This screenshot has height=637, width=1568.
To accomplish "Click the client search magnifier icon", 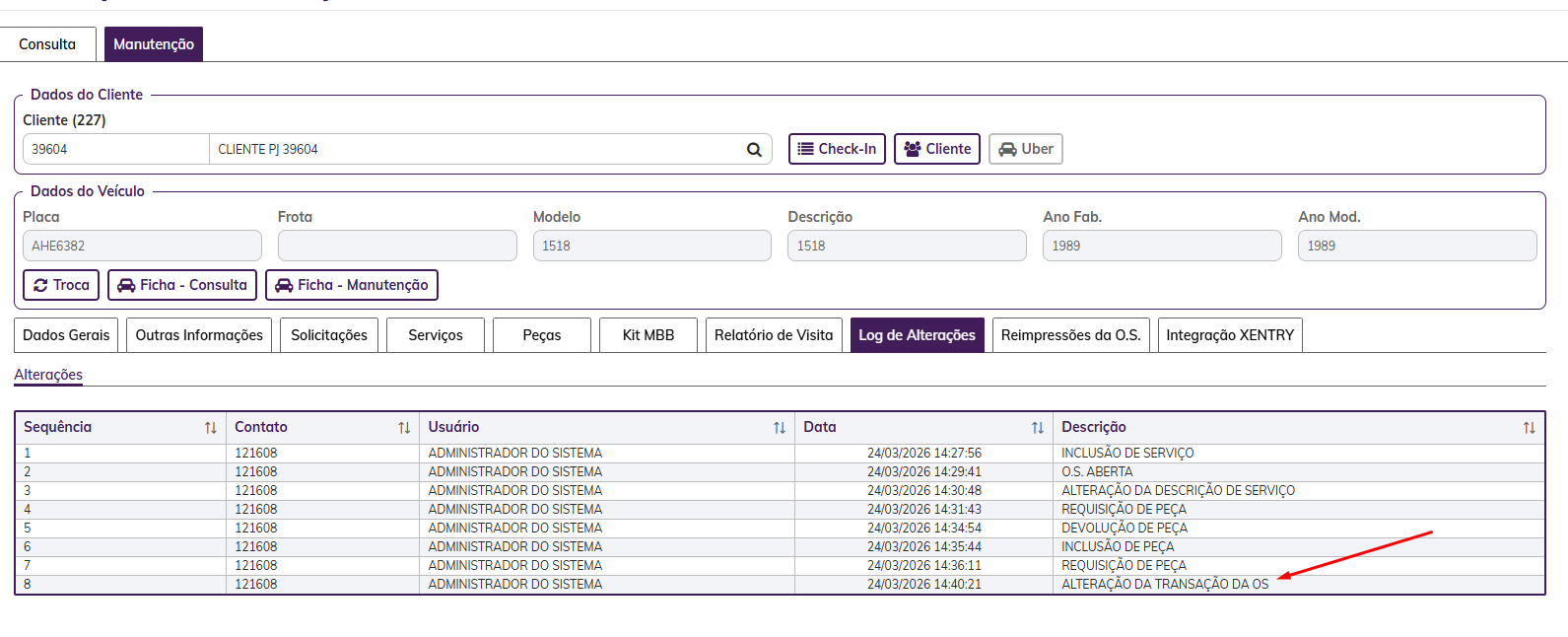I will 754,150.
